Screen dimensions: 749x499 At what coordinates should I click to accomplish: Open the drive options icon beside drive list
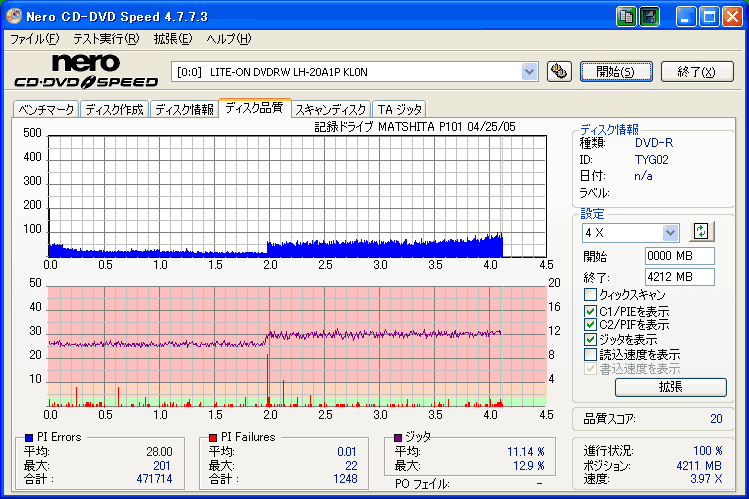click(559, 72)
